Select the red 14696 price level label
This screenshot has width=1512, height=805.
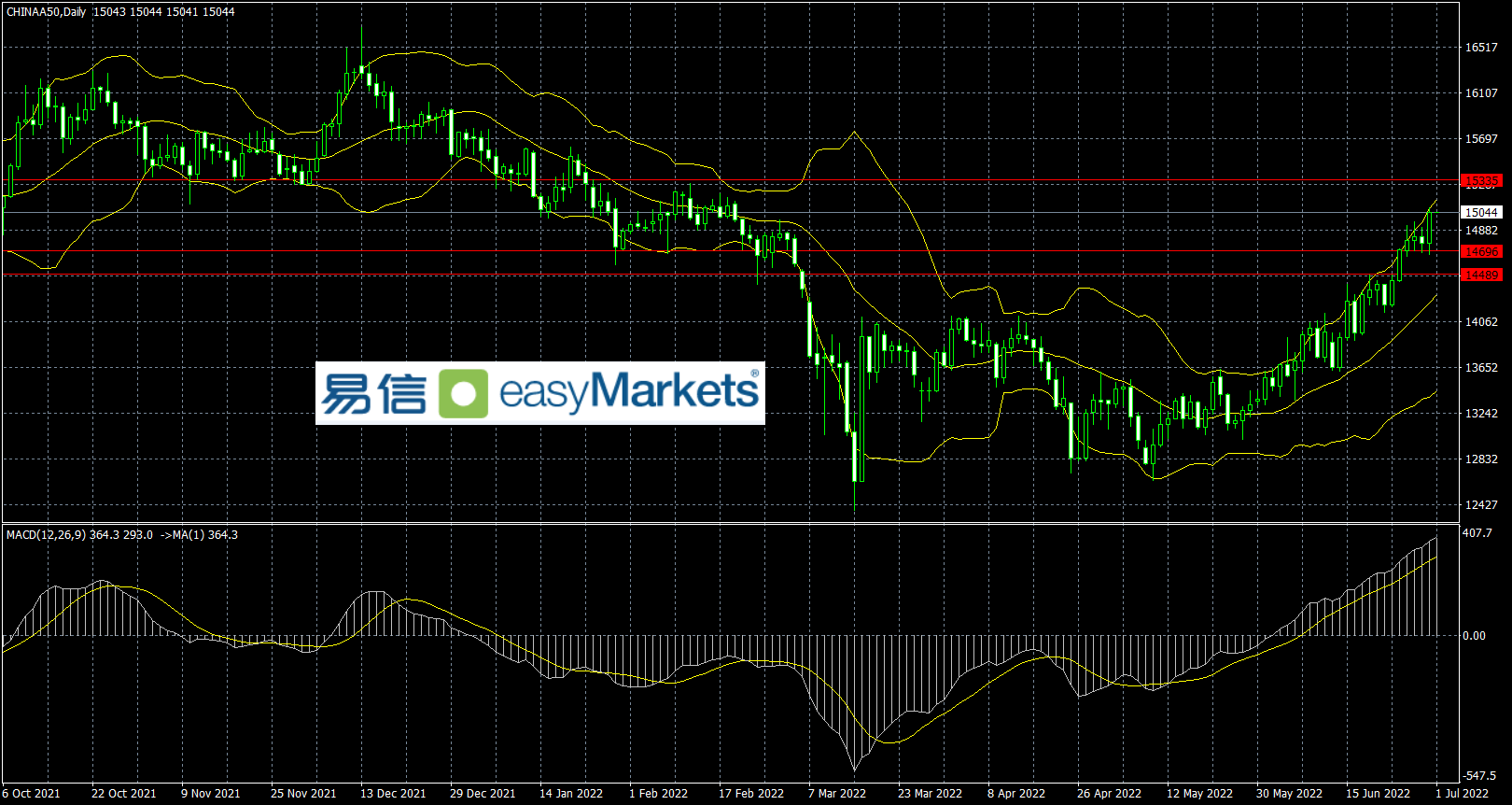point(1481,251)
